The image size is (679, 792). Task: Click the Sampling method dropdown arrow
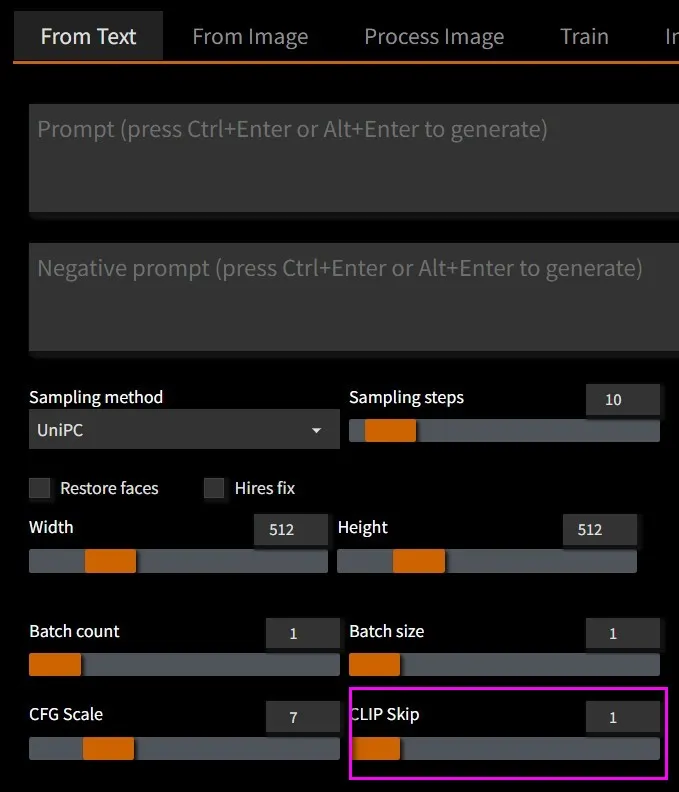point(317,430)
